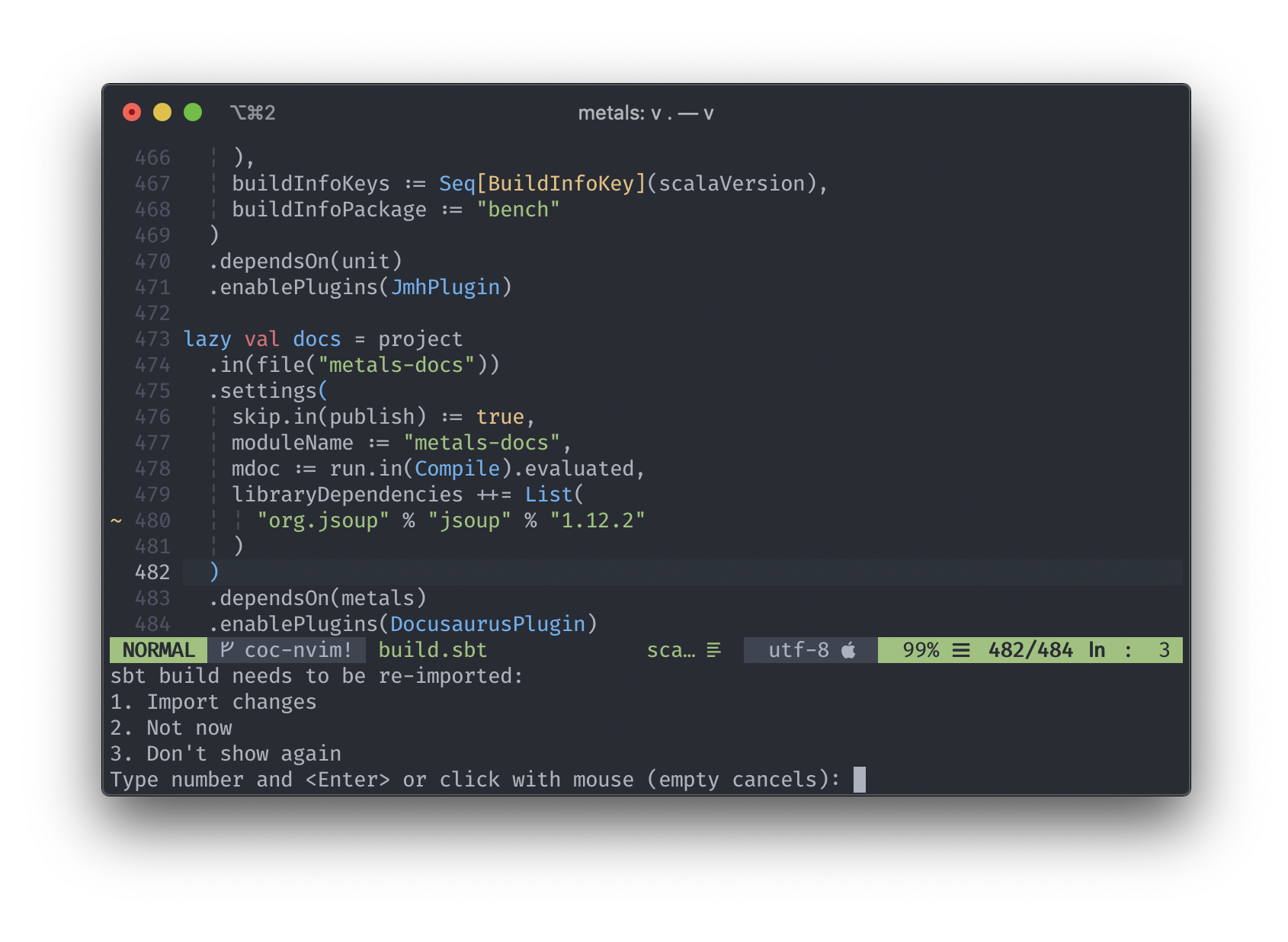The width and height of the screenshot is (1288, 942).
Task: Click the utf-8 encoding label
Action: [x=799, y=650]
